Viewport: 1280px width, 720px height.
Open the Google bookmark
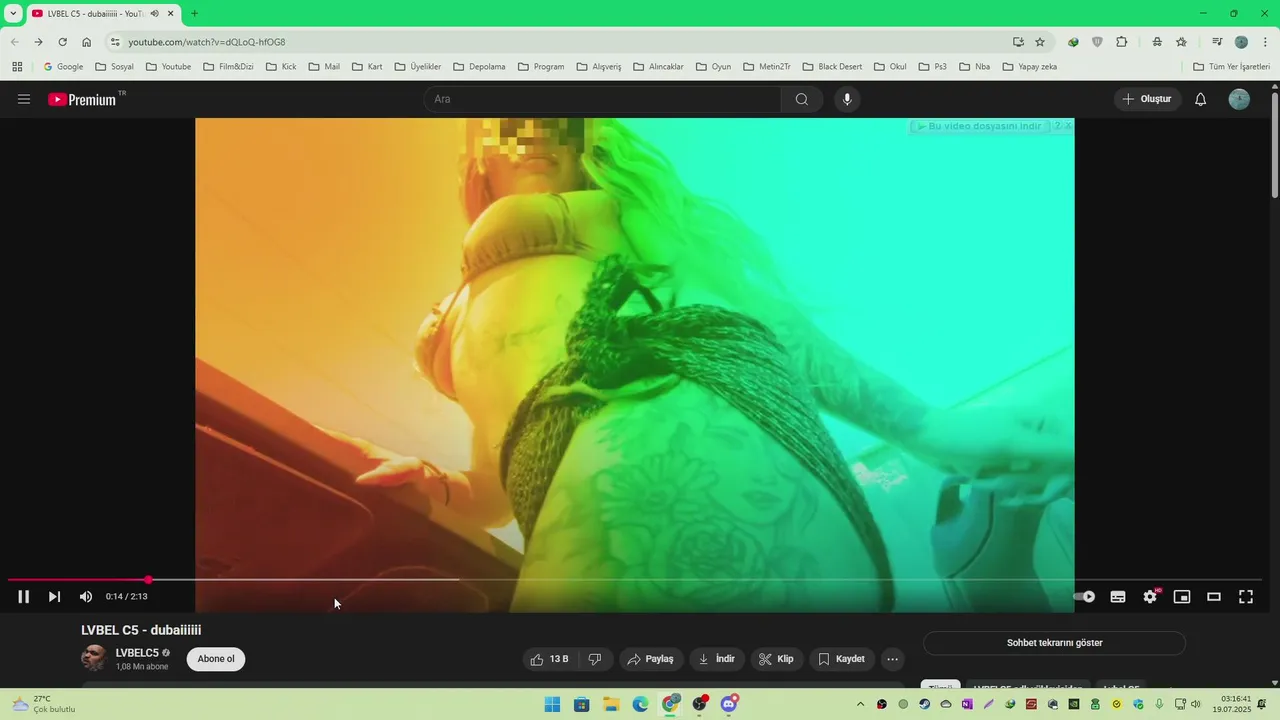click(x=63, y=67)
